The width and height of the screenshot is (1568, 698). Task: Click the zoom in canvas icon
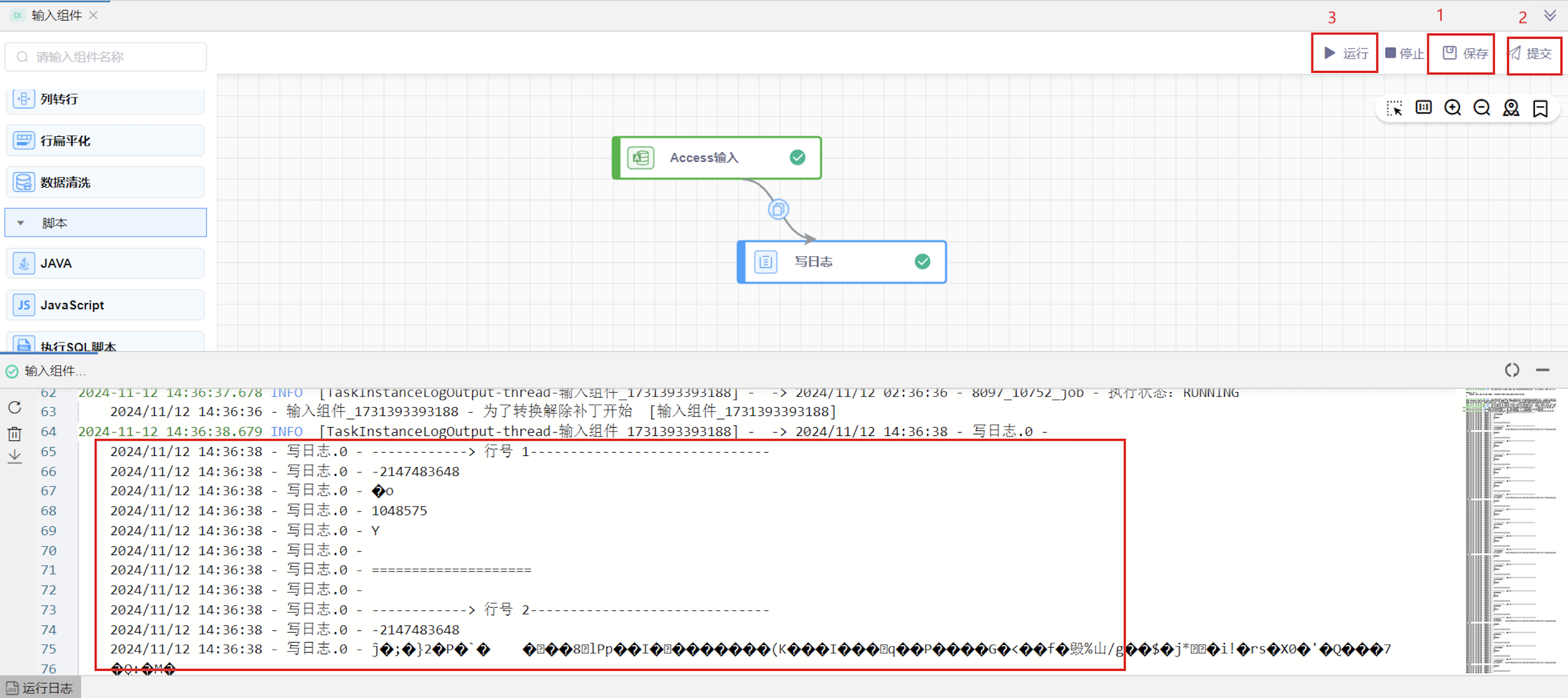tap(1452, 107)
